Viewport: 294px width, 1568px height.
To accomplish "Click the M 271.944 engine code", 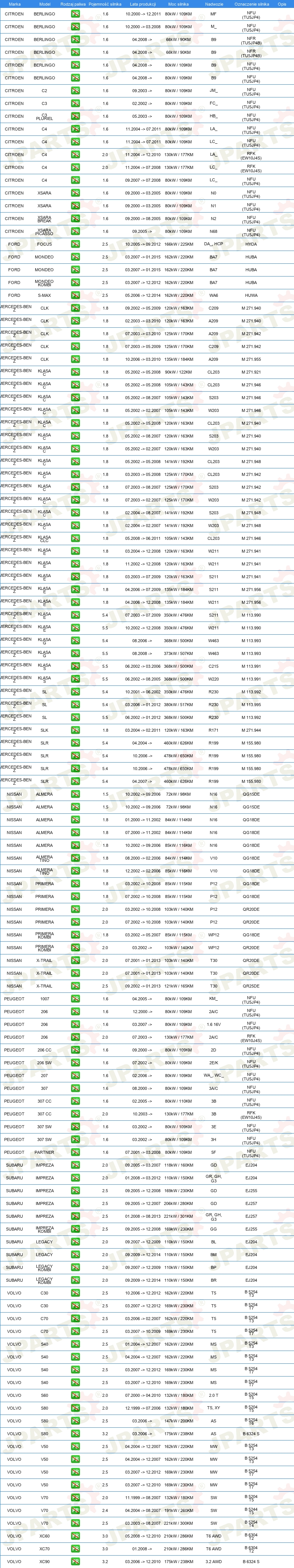I will point(252,730).
